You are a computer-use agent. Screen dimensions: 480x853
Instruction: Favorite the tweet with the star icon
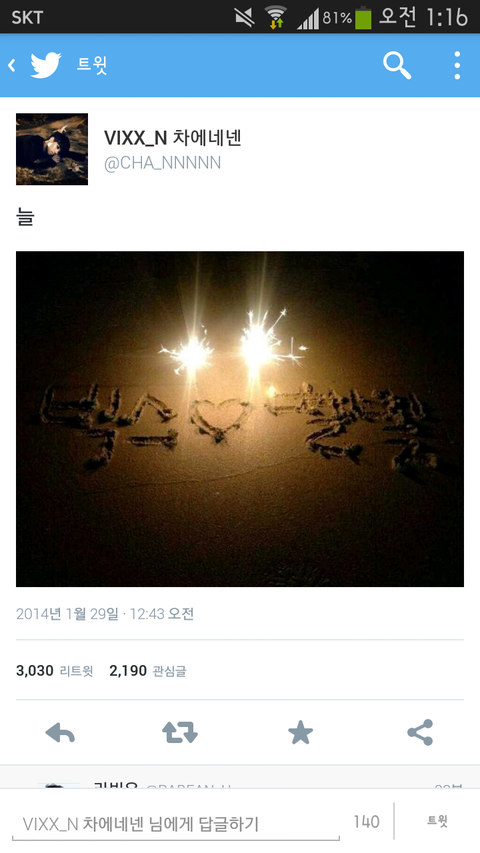(300, 733)
